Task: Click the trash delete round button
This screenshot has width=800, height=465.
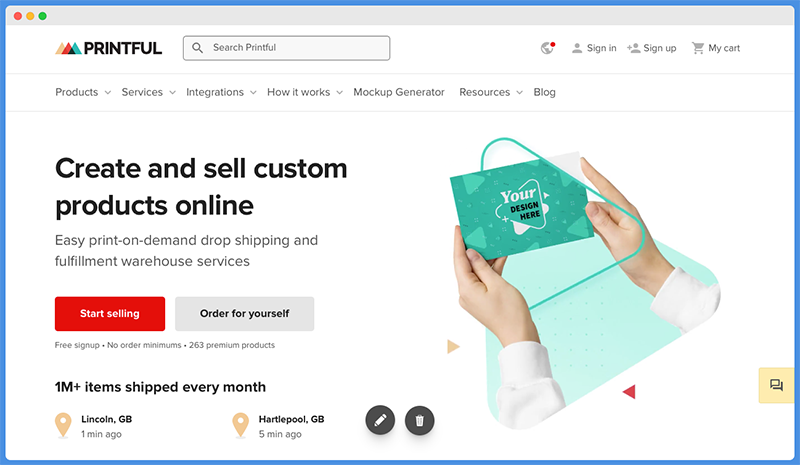Action: point(419,420)
